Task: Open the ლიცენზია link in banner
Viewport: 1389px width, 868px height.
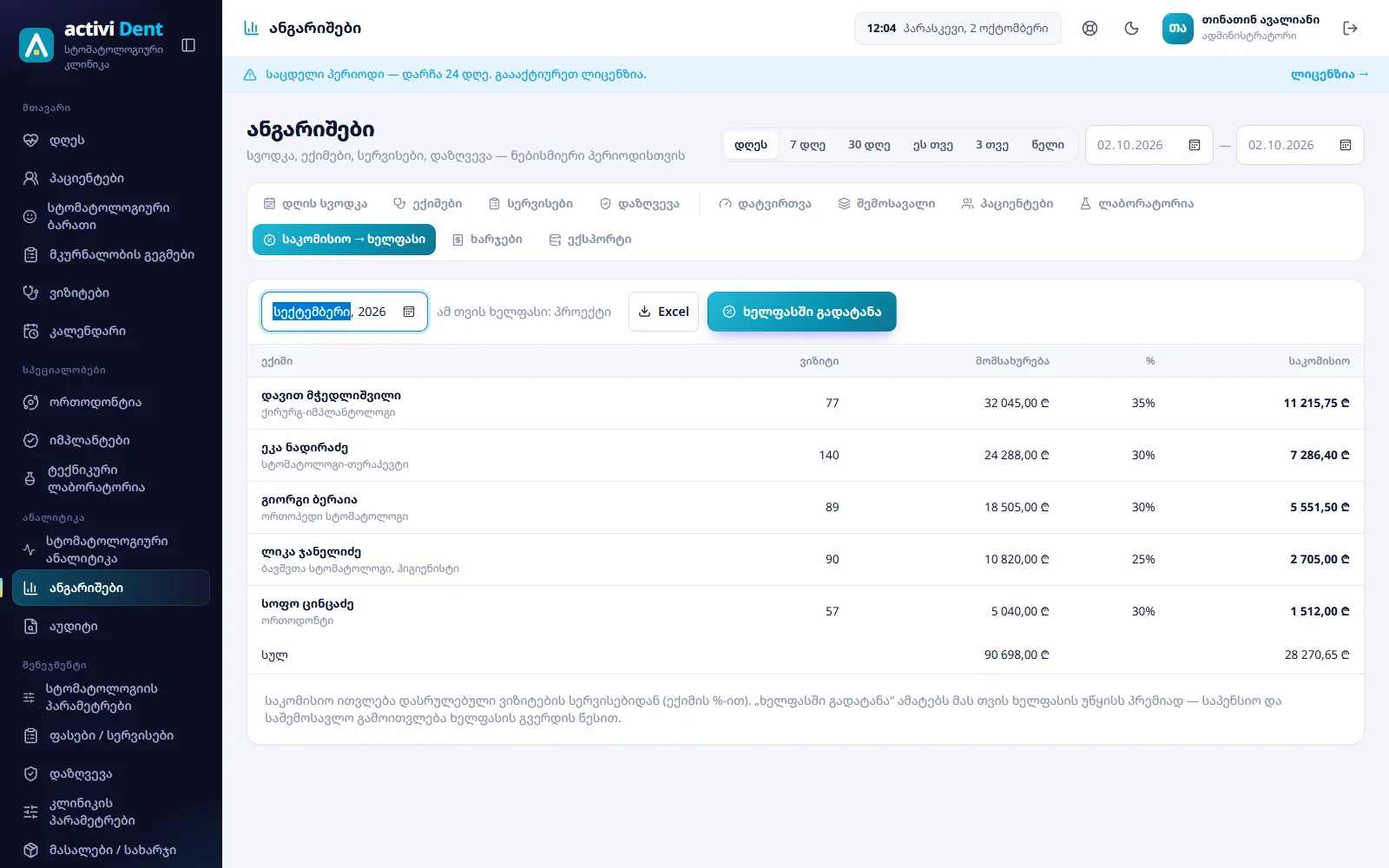Action: (x=1329, y=75)
